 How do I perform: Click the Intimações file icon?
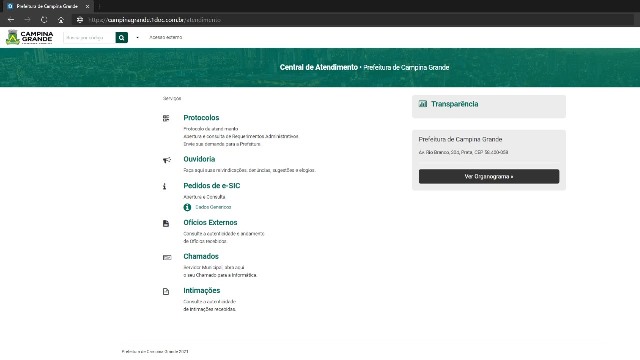[x=166, y=291]
